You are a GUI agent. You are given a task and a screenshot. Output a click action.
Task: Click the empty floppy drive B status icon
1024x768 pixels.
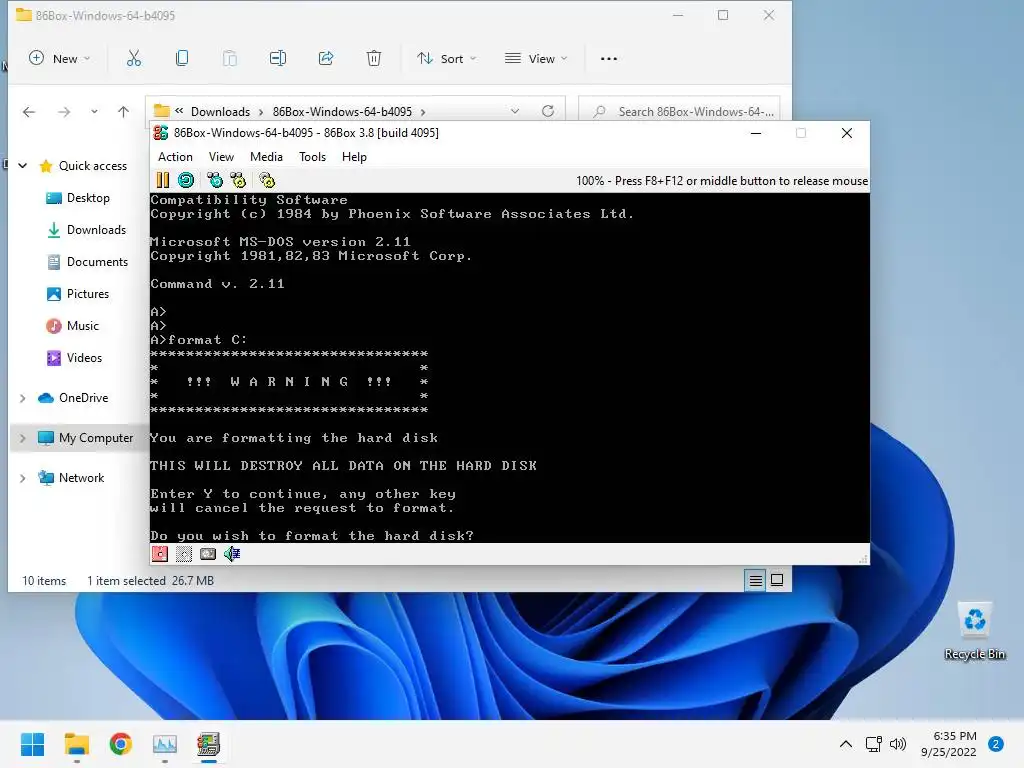tap(184, 554)
